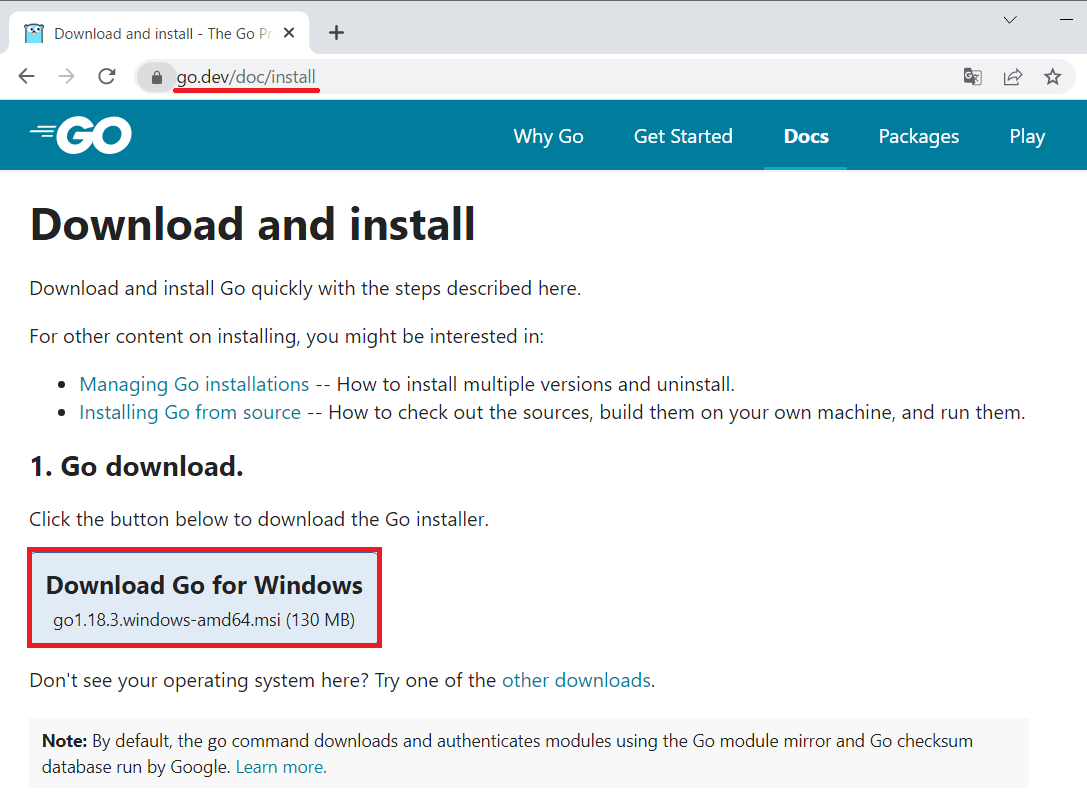Open Managing Go installations link
Viewport: 1087px width, 806px height.
pos(194,384)
